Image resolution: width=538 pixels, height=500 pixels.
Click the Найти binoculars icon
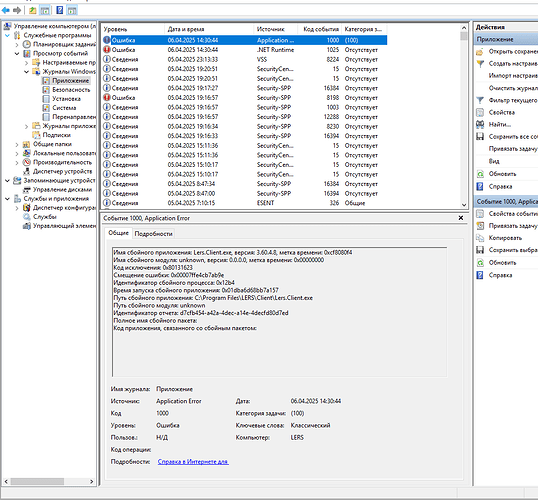pyautogui.click(x=480, y=124)
